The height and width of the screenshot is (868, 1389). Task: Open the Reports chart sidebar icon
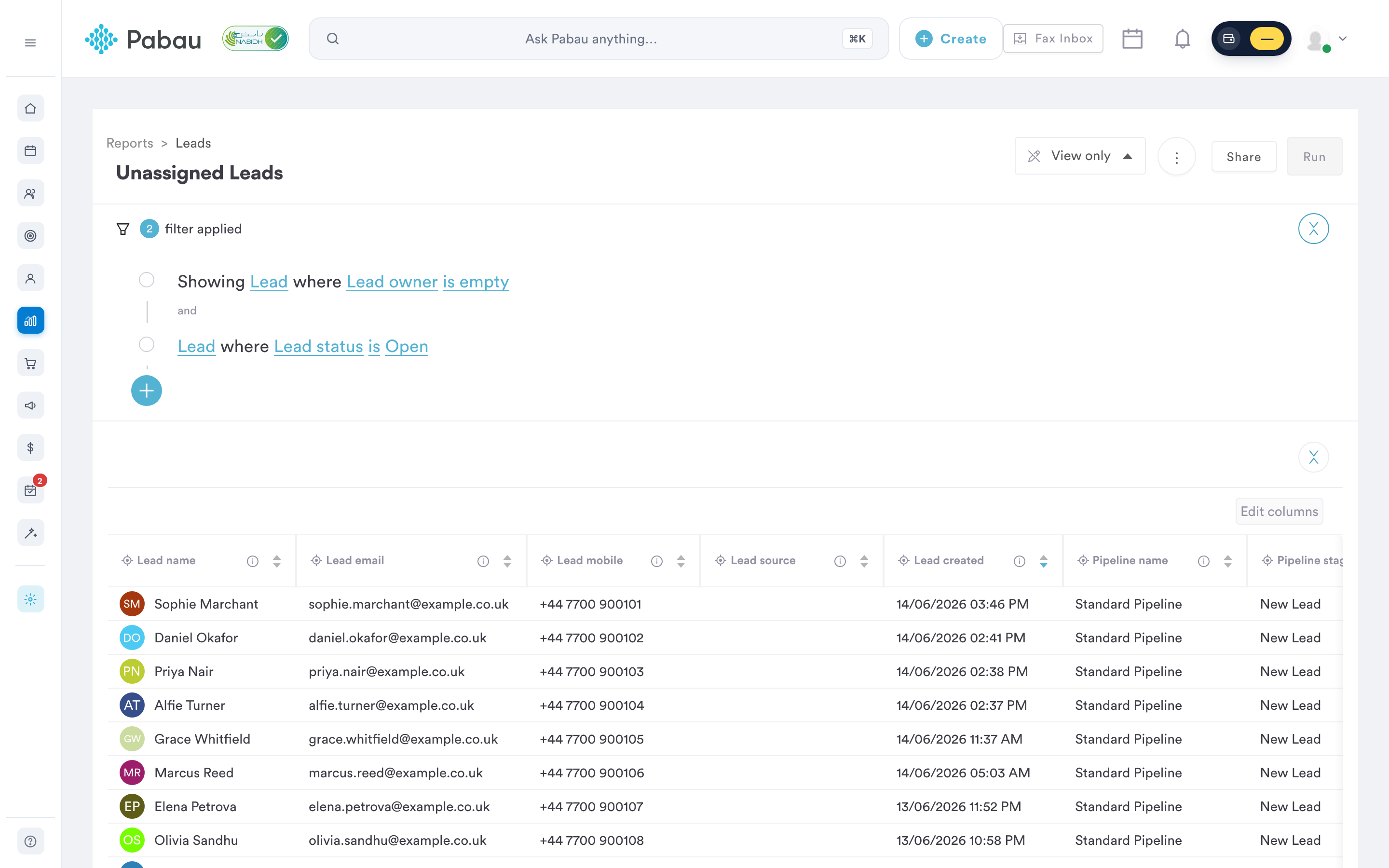tap(30, 321)
